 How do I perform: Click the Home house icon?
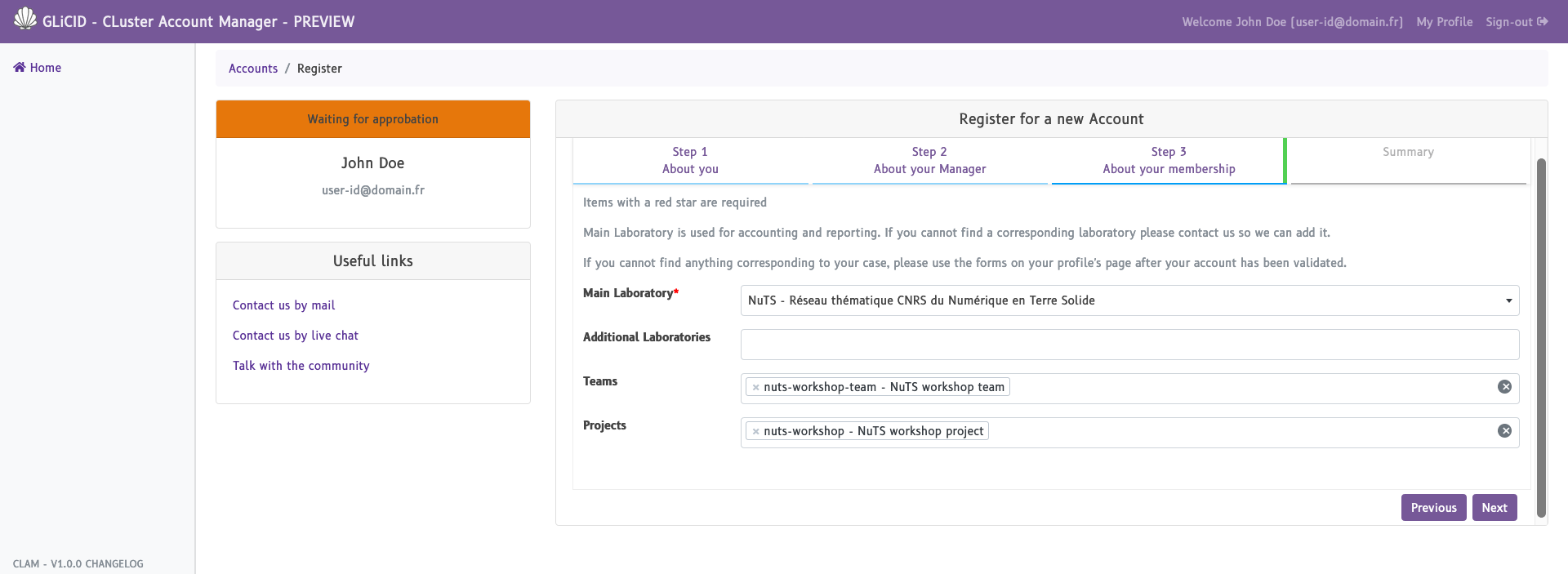(20, 68)
